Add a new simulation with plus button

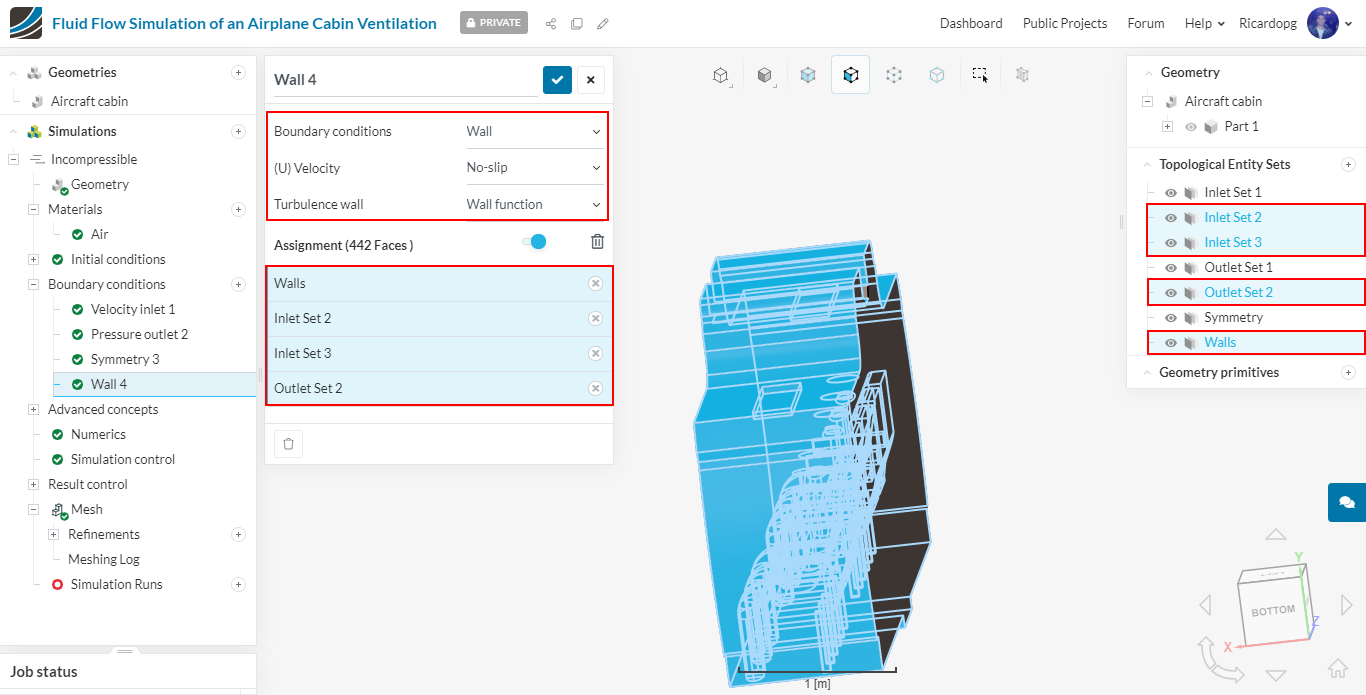click(x=238, y=131)
